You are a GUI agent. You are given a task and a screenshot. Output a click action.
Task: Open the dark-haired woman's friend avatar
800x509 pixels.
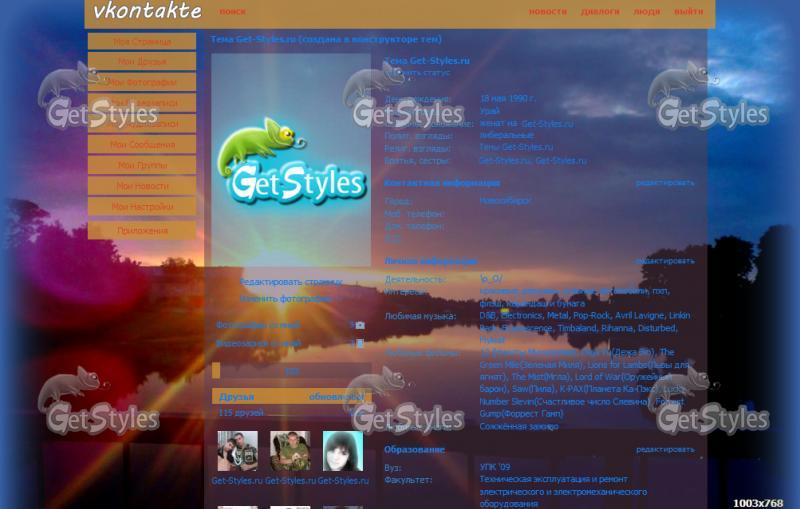[342, 451]
